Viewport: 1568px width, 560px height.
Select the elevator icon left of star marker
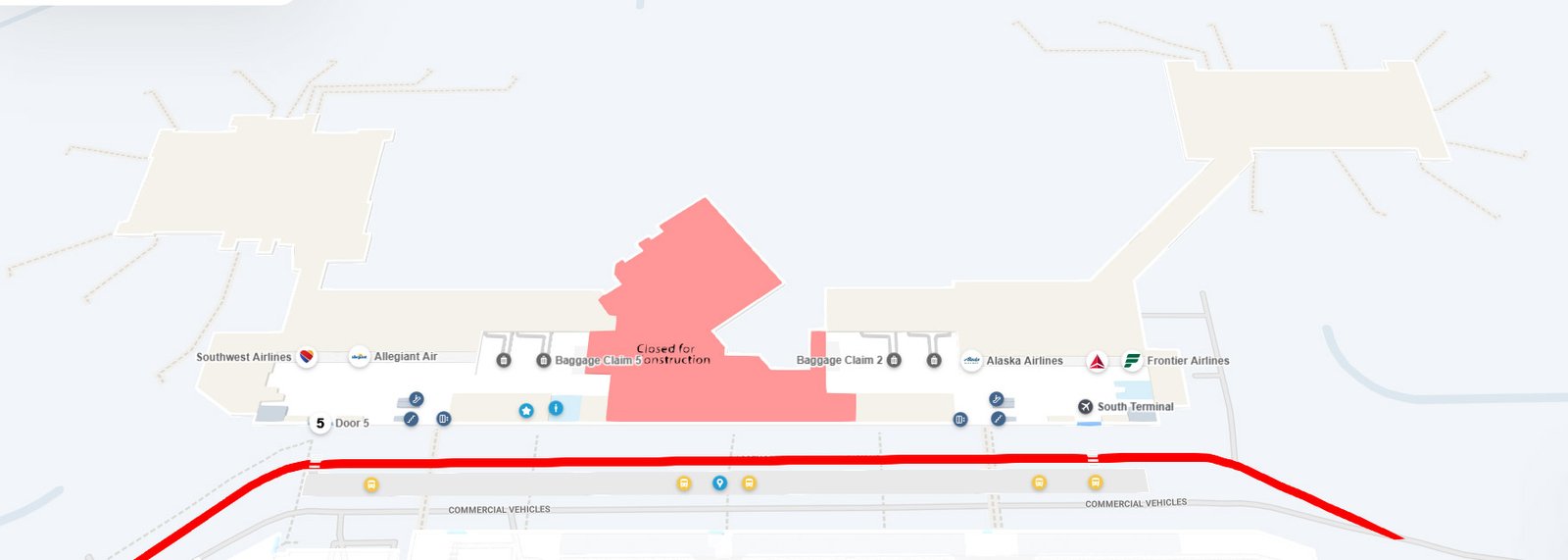[x=444, y=419]
